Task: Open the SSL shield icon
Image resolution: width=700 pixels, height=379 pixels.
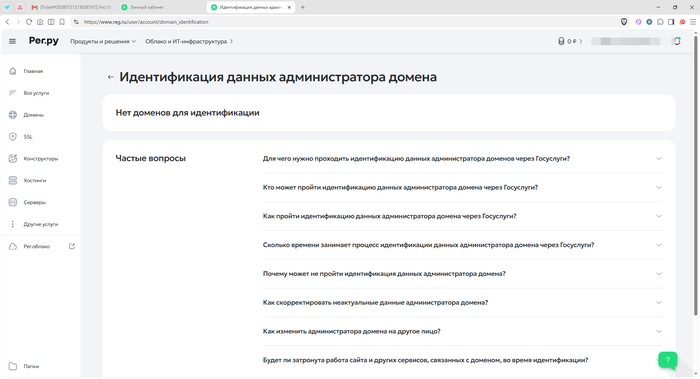Action: pos(12,137)
